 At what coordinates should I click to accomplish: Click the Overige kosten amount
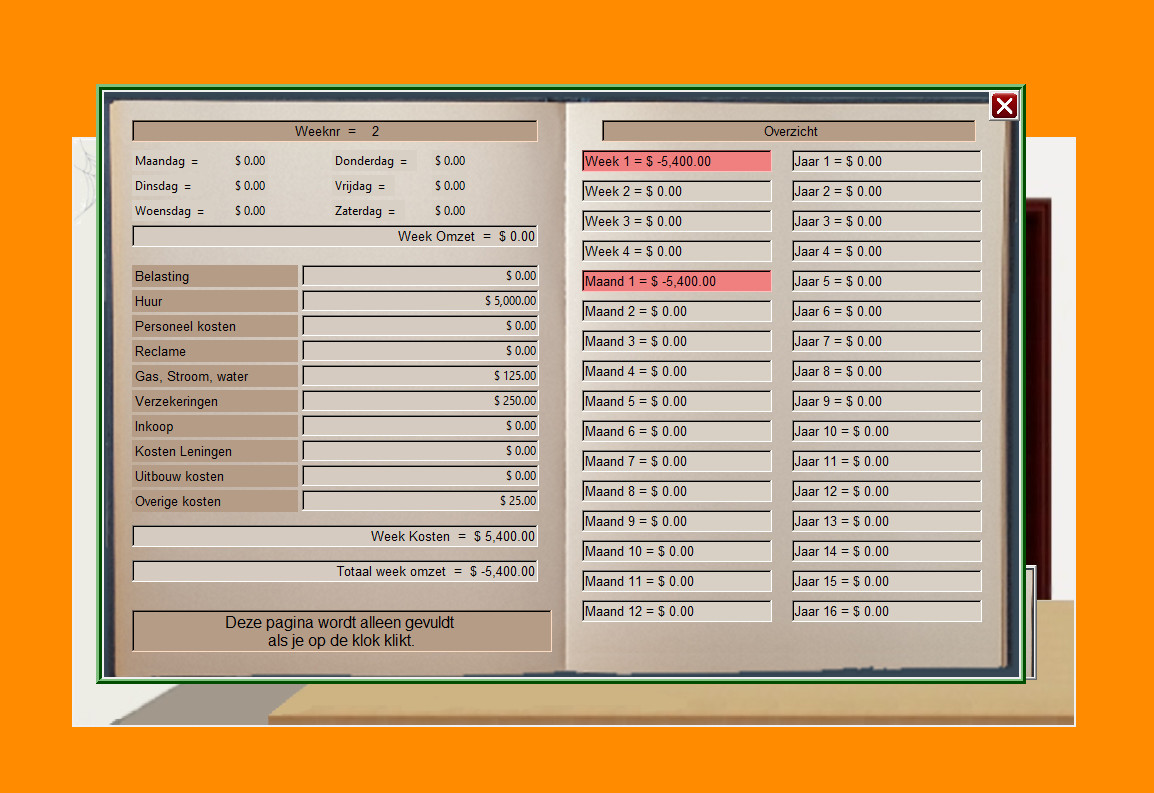(419, 501)
